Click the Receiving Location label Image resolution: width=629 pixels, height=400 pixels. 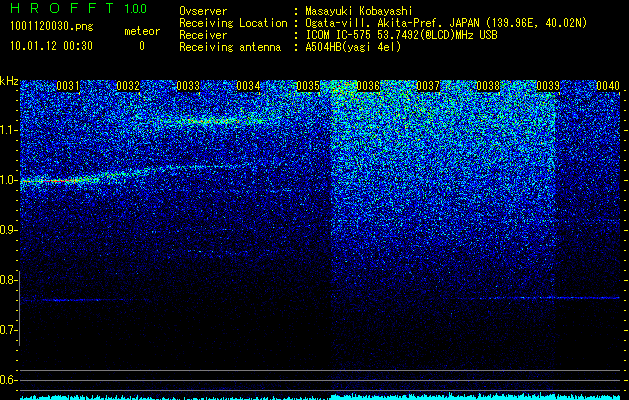pos(233,23)
